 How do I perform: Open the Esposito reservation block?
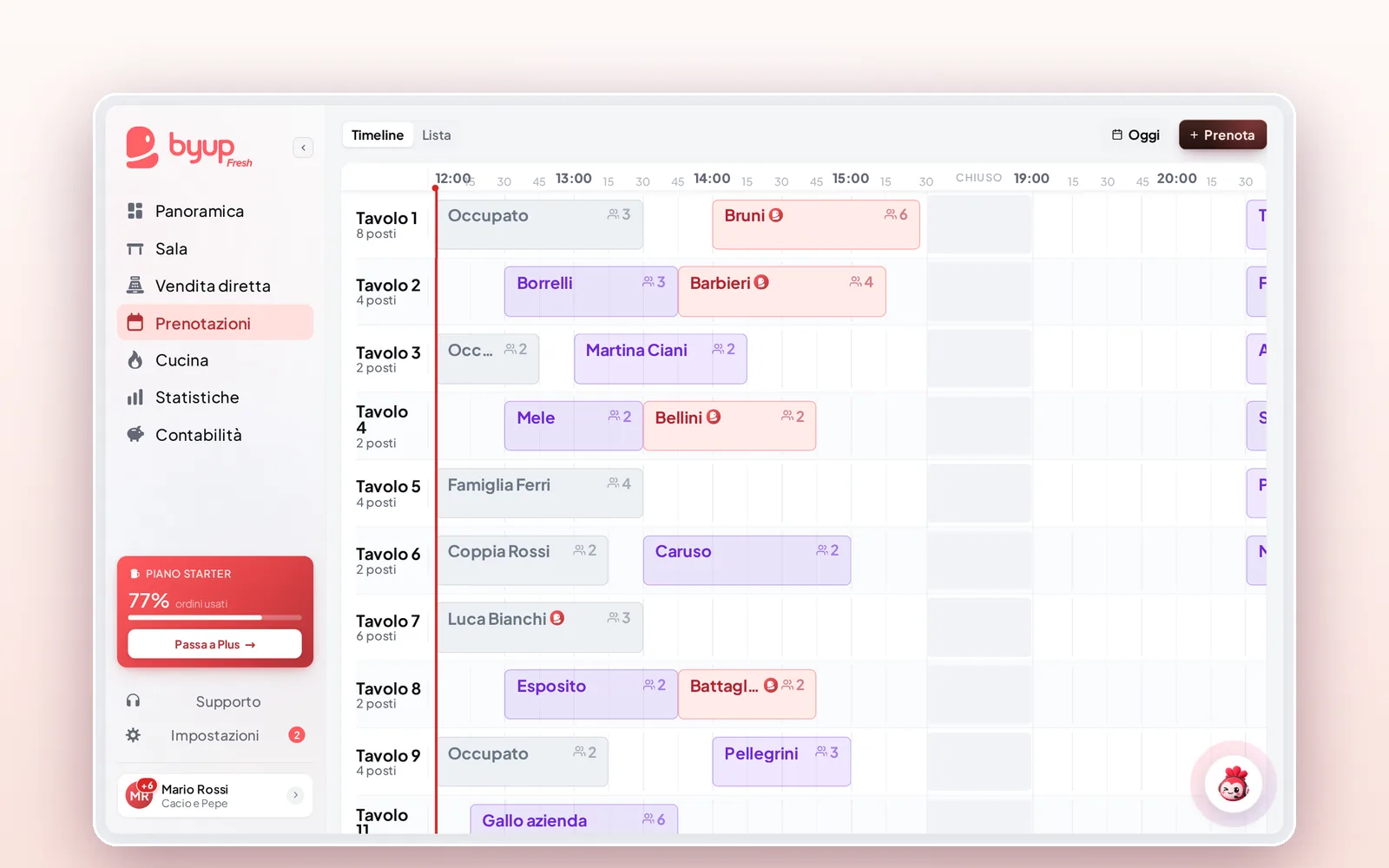590,694
